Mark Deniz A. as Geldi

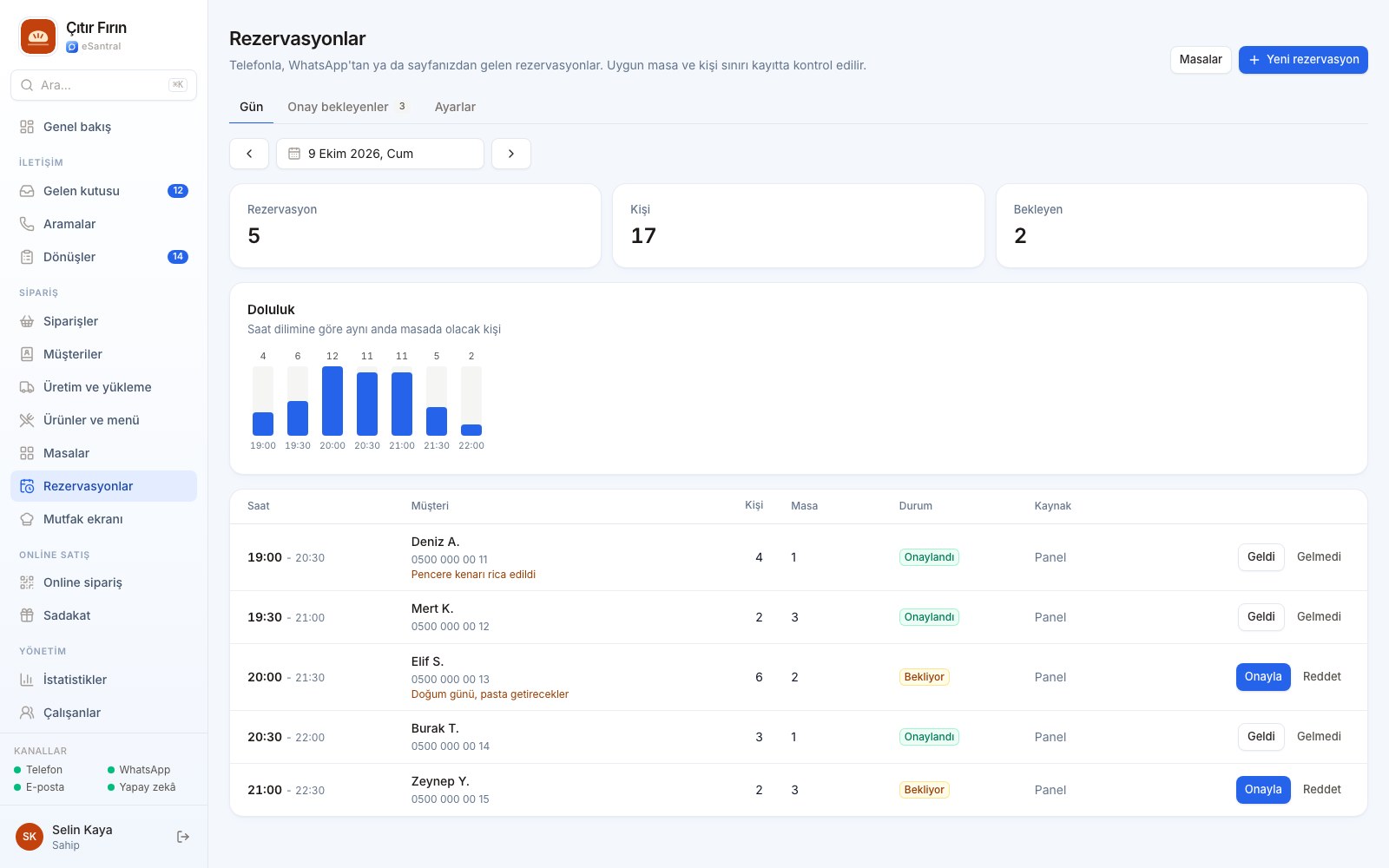tap(1261, 557)
